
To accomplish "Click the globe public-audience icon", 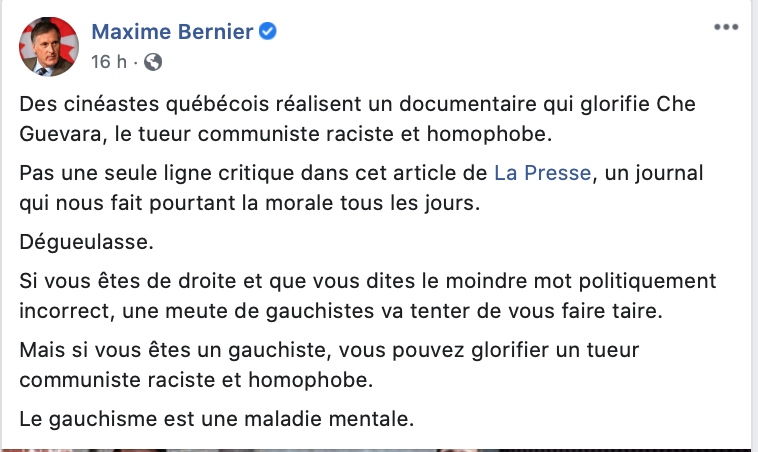I will (x=153, y=62).
